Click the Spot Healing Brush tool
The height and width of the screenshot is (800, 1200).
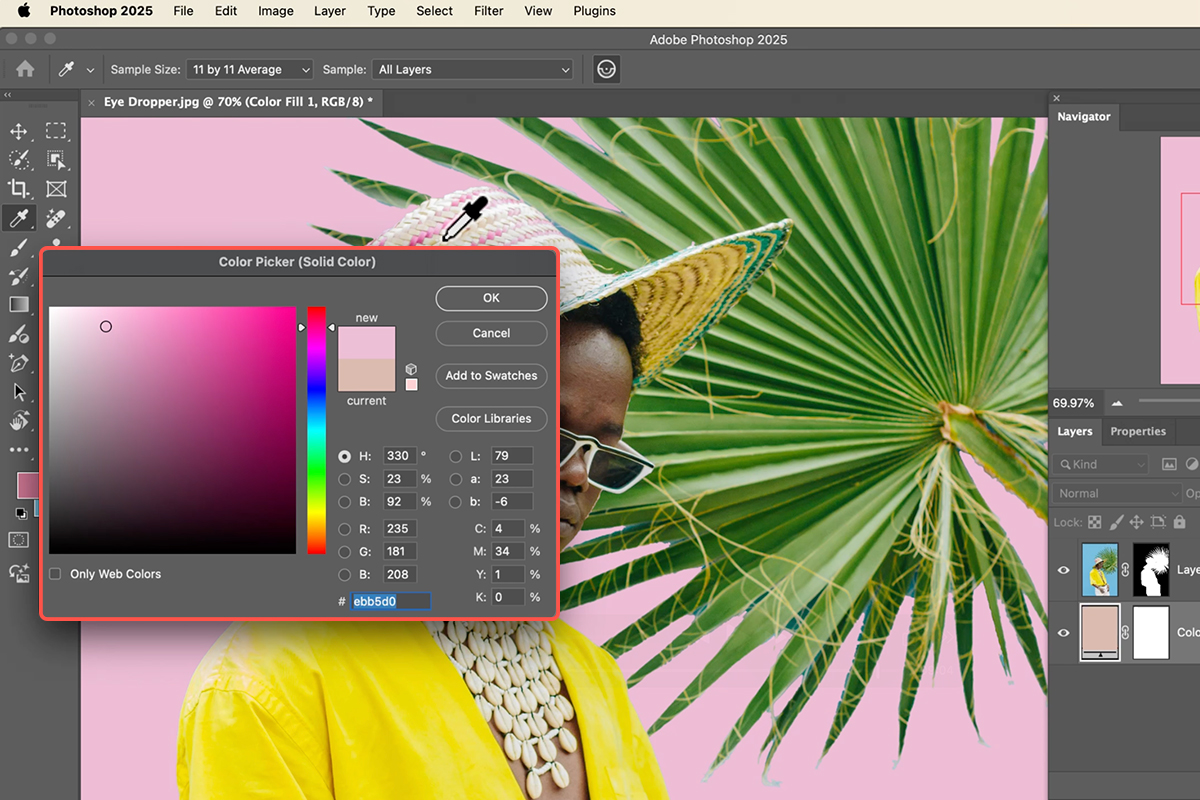(56, 218)
